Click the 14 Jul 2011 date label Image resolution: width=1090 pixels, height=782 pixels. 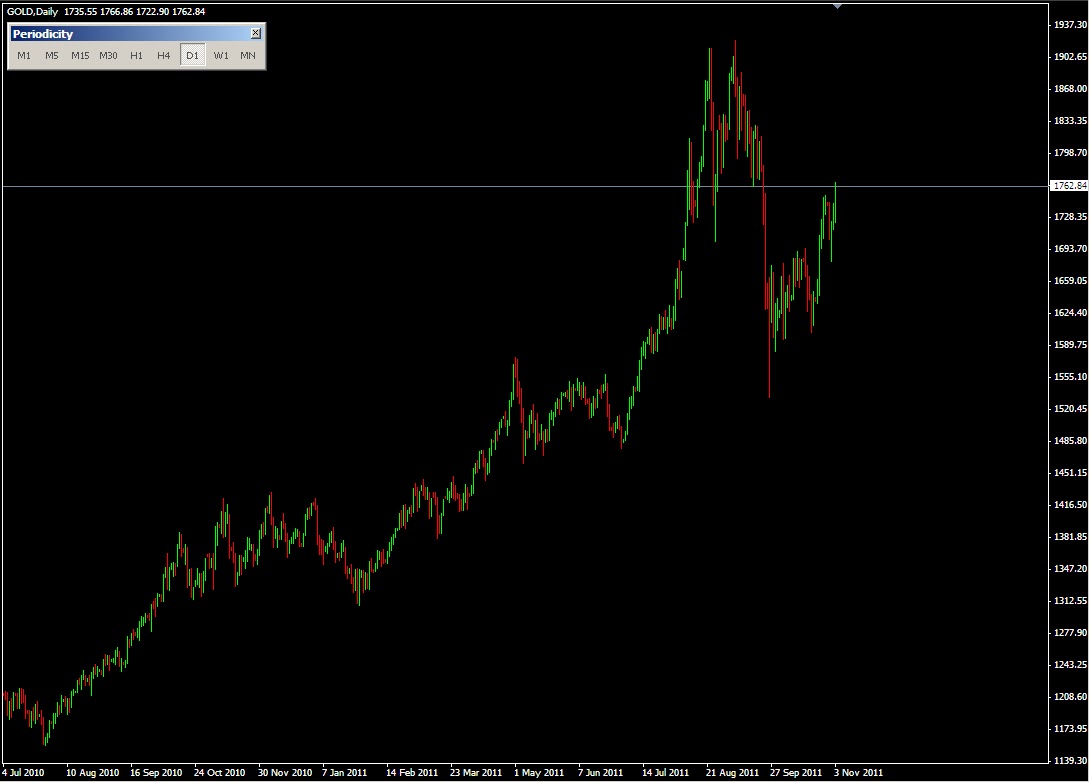click(x=665, y=772)
